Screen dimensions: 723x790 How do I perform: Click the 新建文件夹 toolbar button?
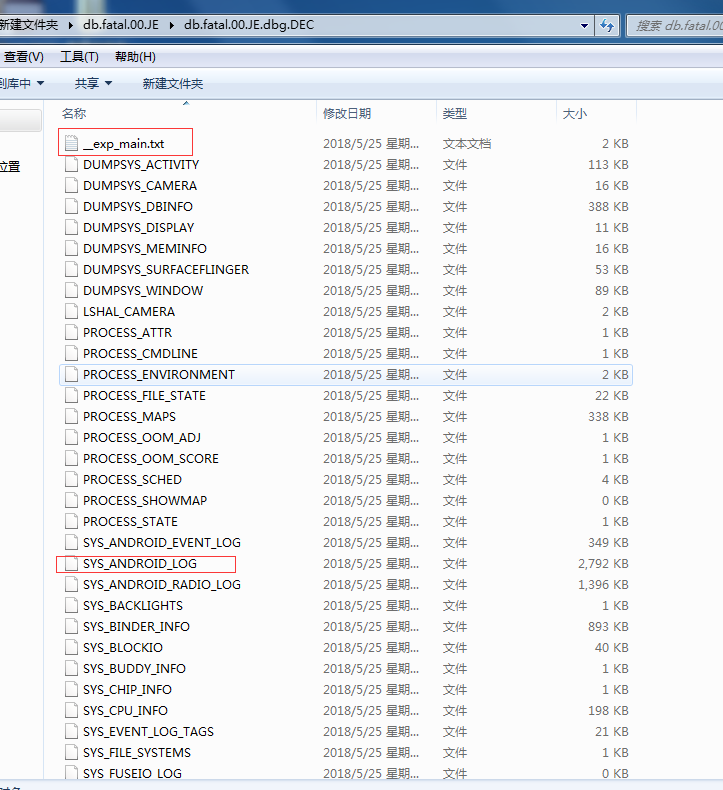[x=173, y=83]
